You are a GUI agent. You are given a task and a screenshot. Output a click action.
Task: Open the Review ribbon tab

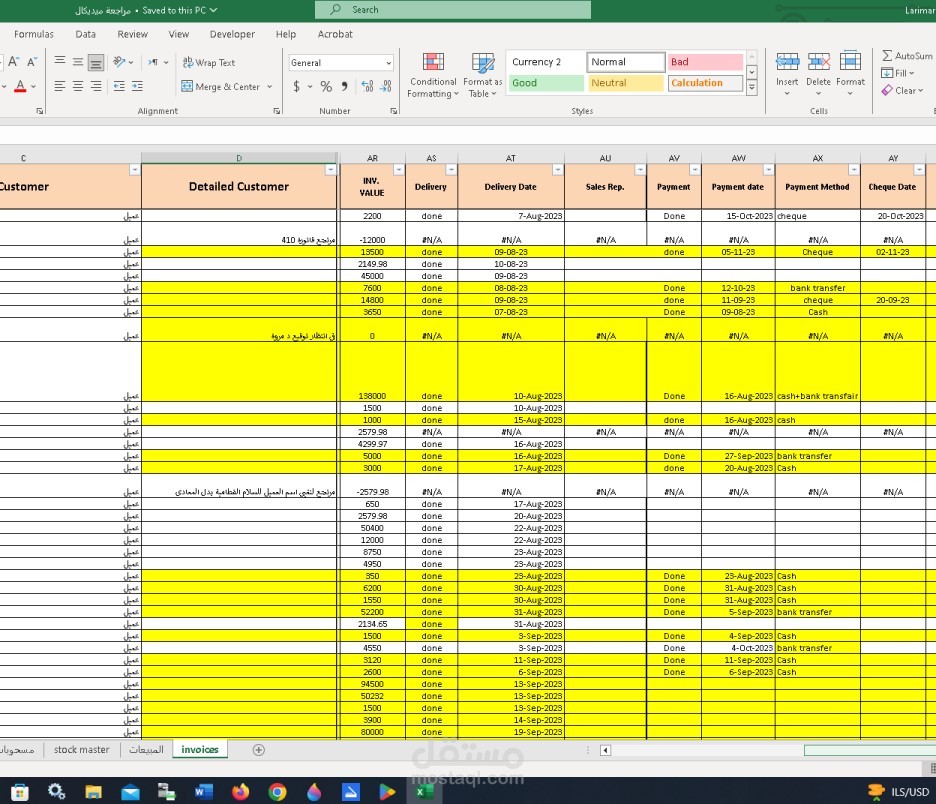click(x=133, y=34)
